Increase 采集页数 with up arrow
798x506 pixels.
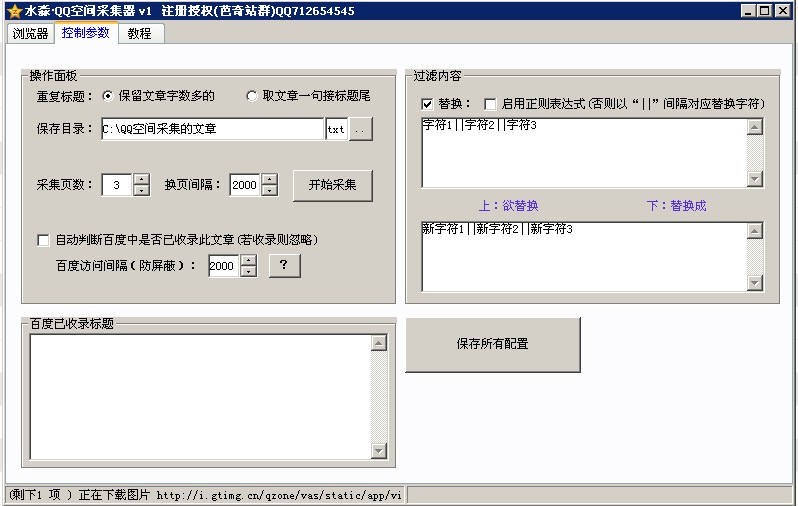click(x=141, y=179)
